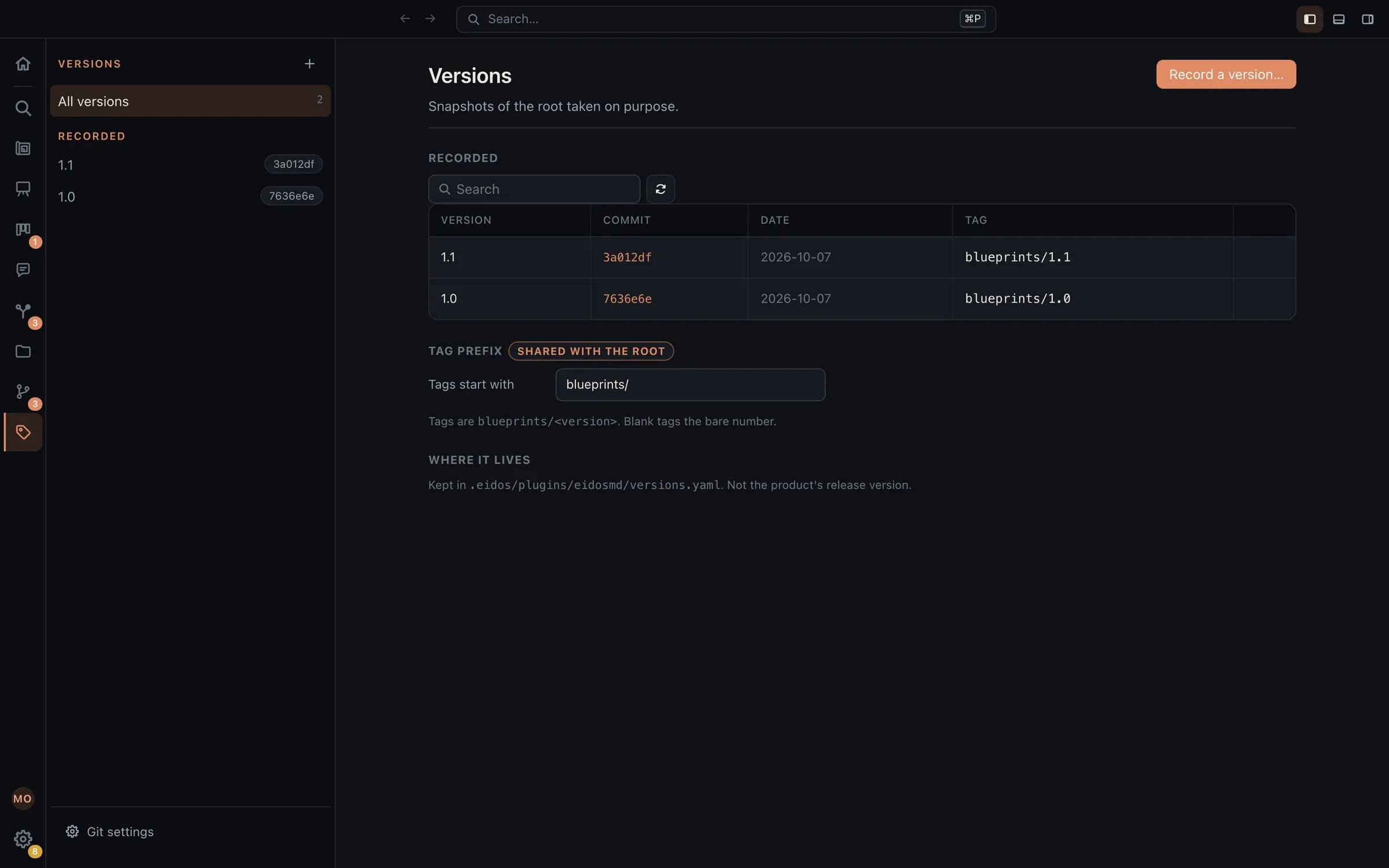Open the merge graph icon with badge 3
The width and height of the screenshot is (1389, 868).
tap(23, 311)
